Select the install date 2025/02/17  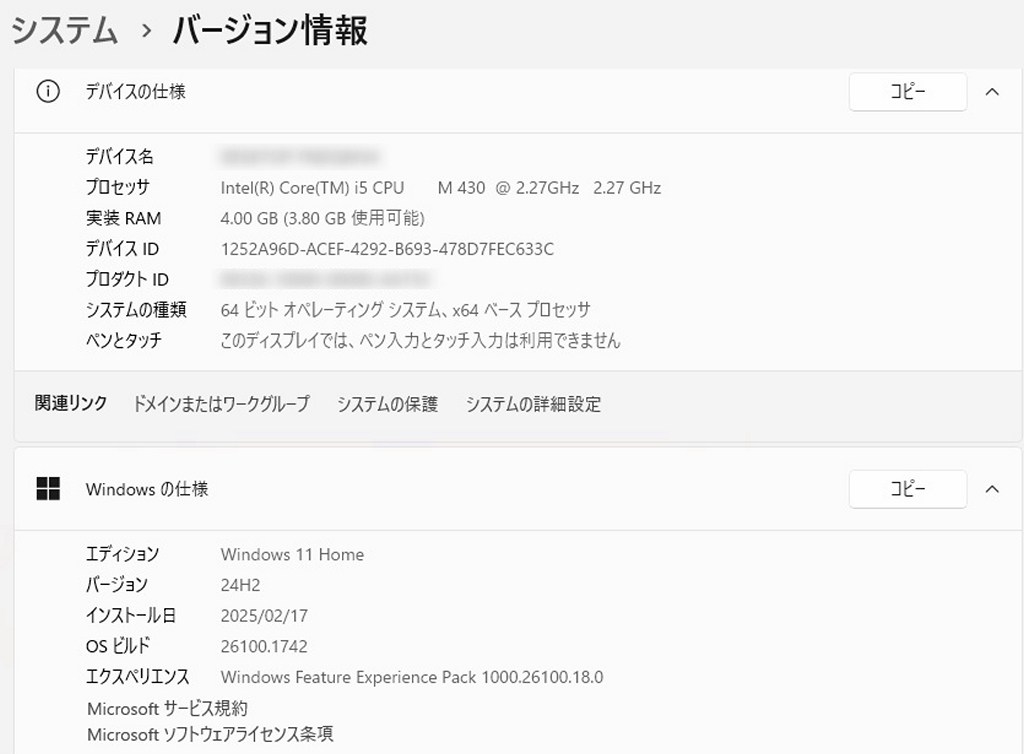[x=264, y=616]
